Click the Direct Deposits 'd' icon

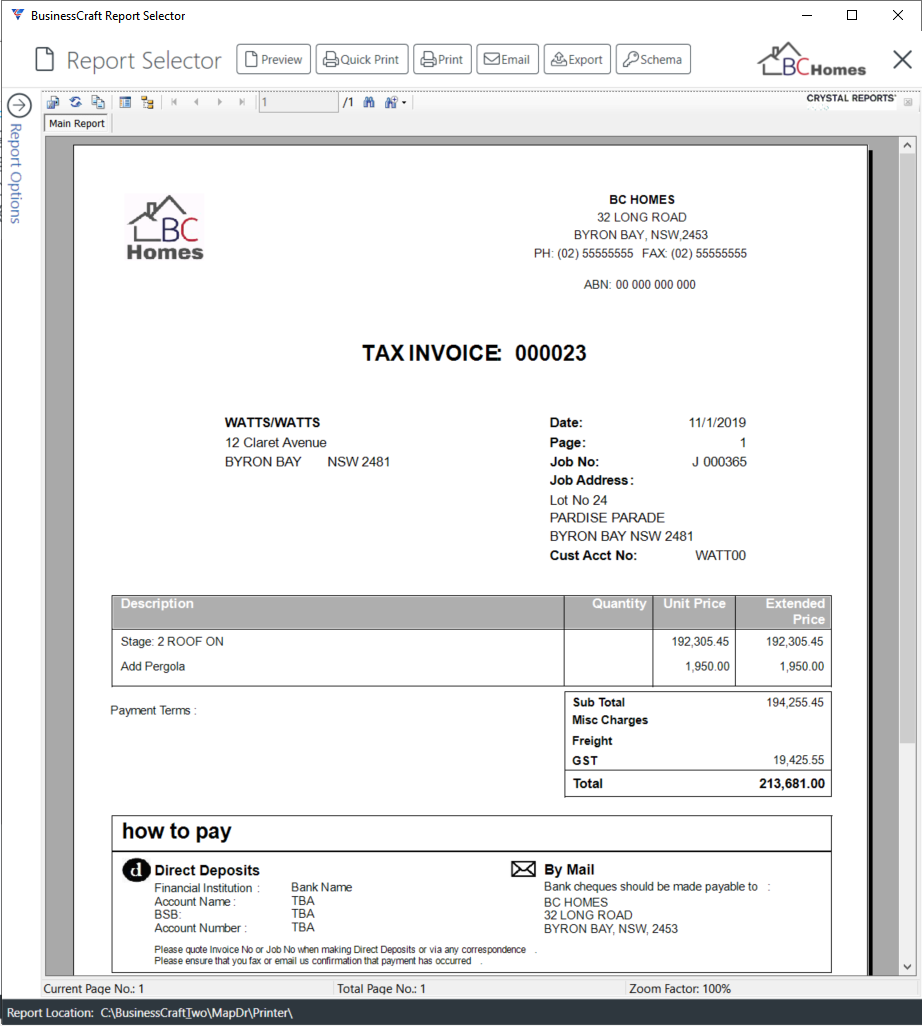[x=136, y=870]
